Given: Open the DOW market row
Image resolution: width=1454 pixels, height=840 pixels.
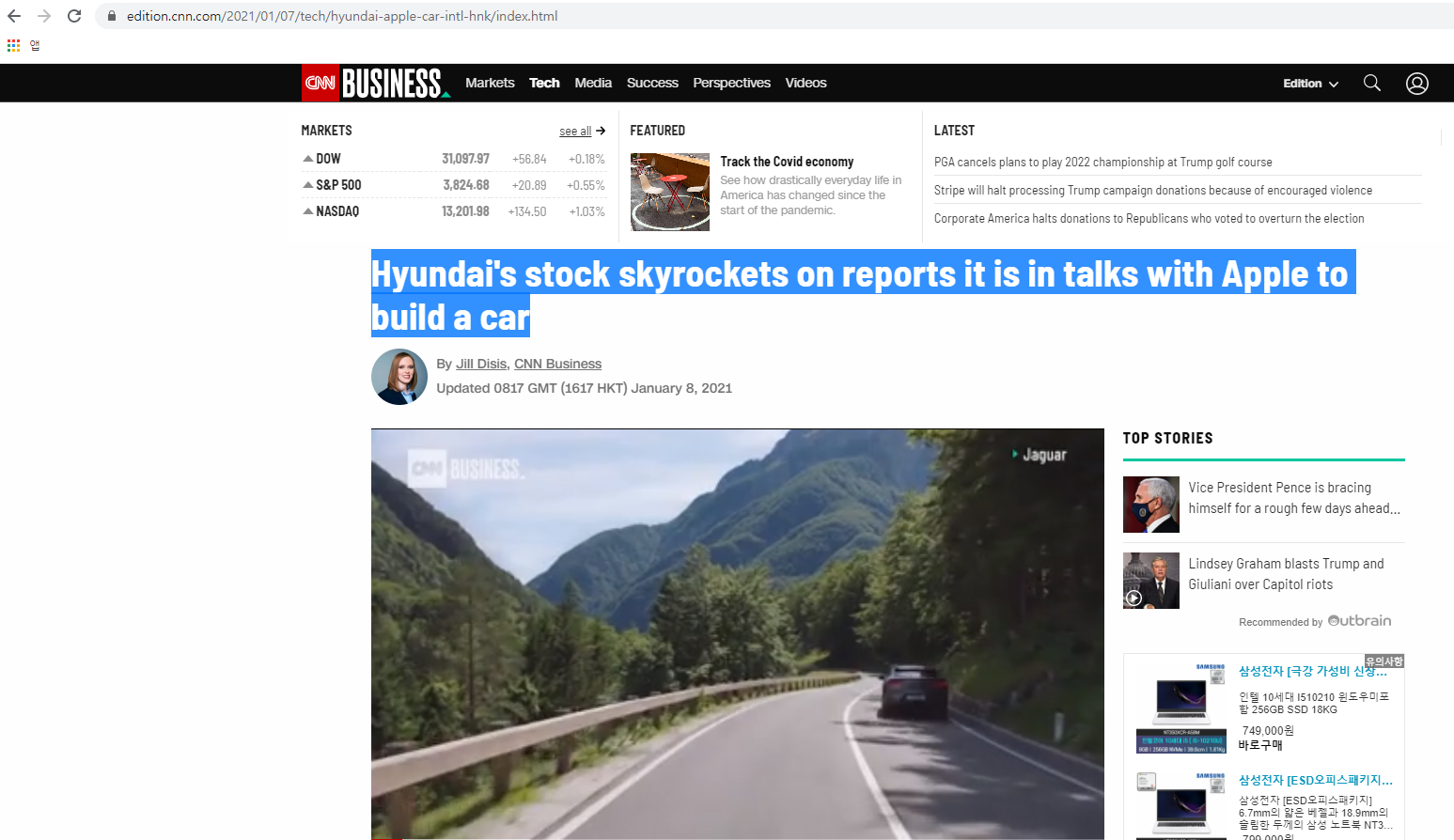Looking at the screenshot, I should point(453,159).
